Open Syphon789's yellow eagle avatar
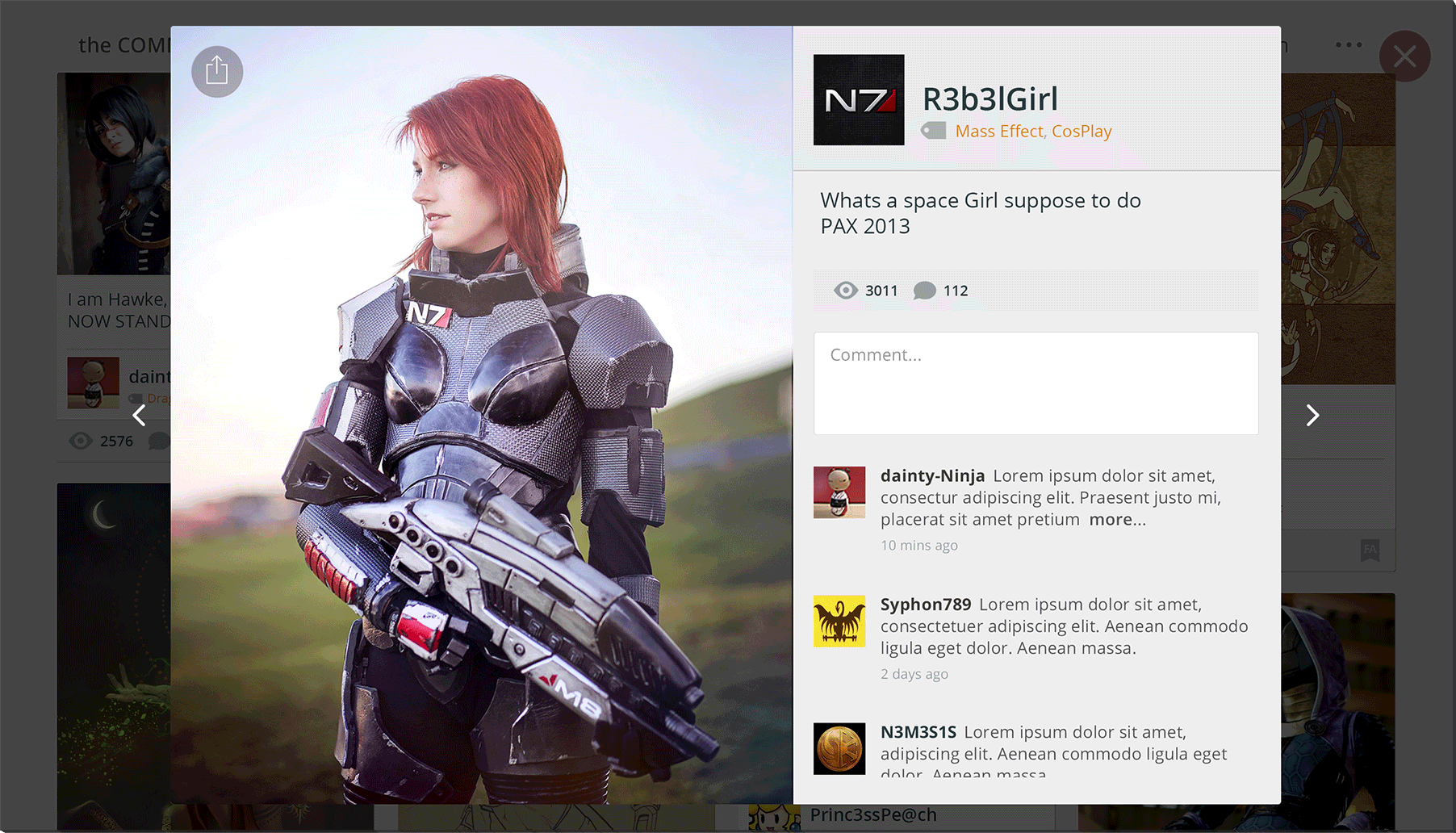1456x833 pixels. (839, 621)
